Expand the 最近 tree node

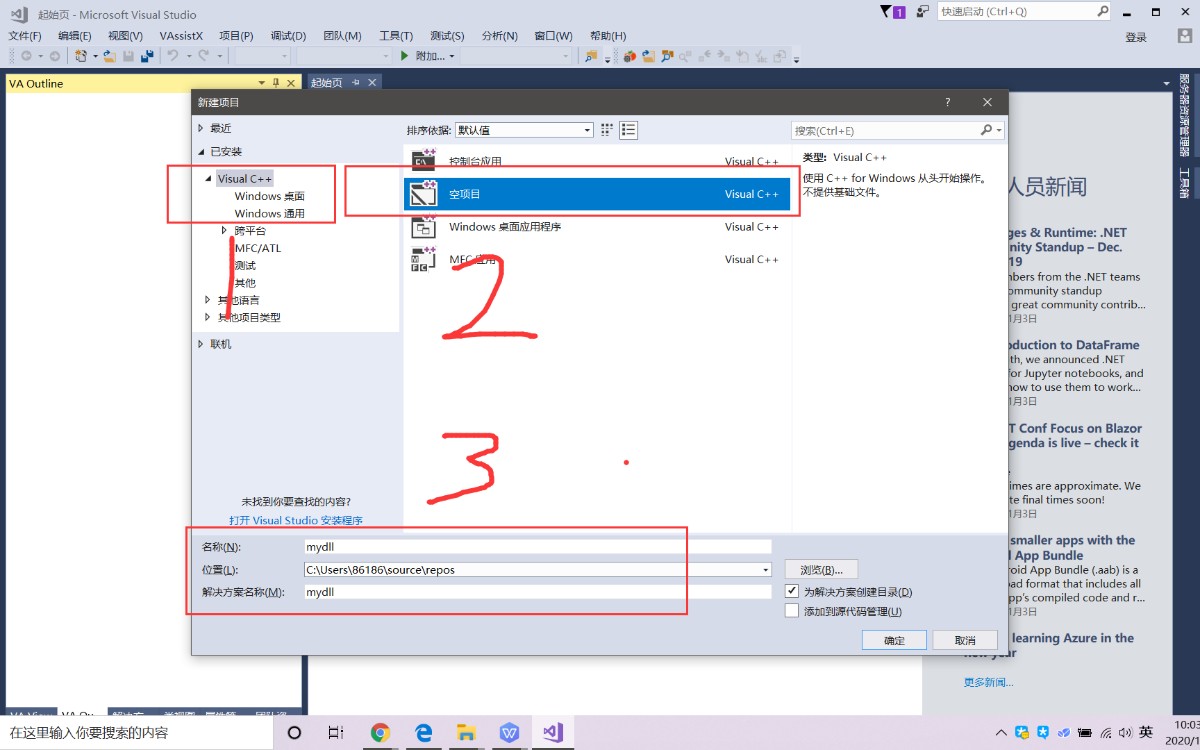coord(201,128)
